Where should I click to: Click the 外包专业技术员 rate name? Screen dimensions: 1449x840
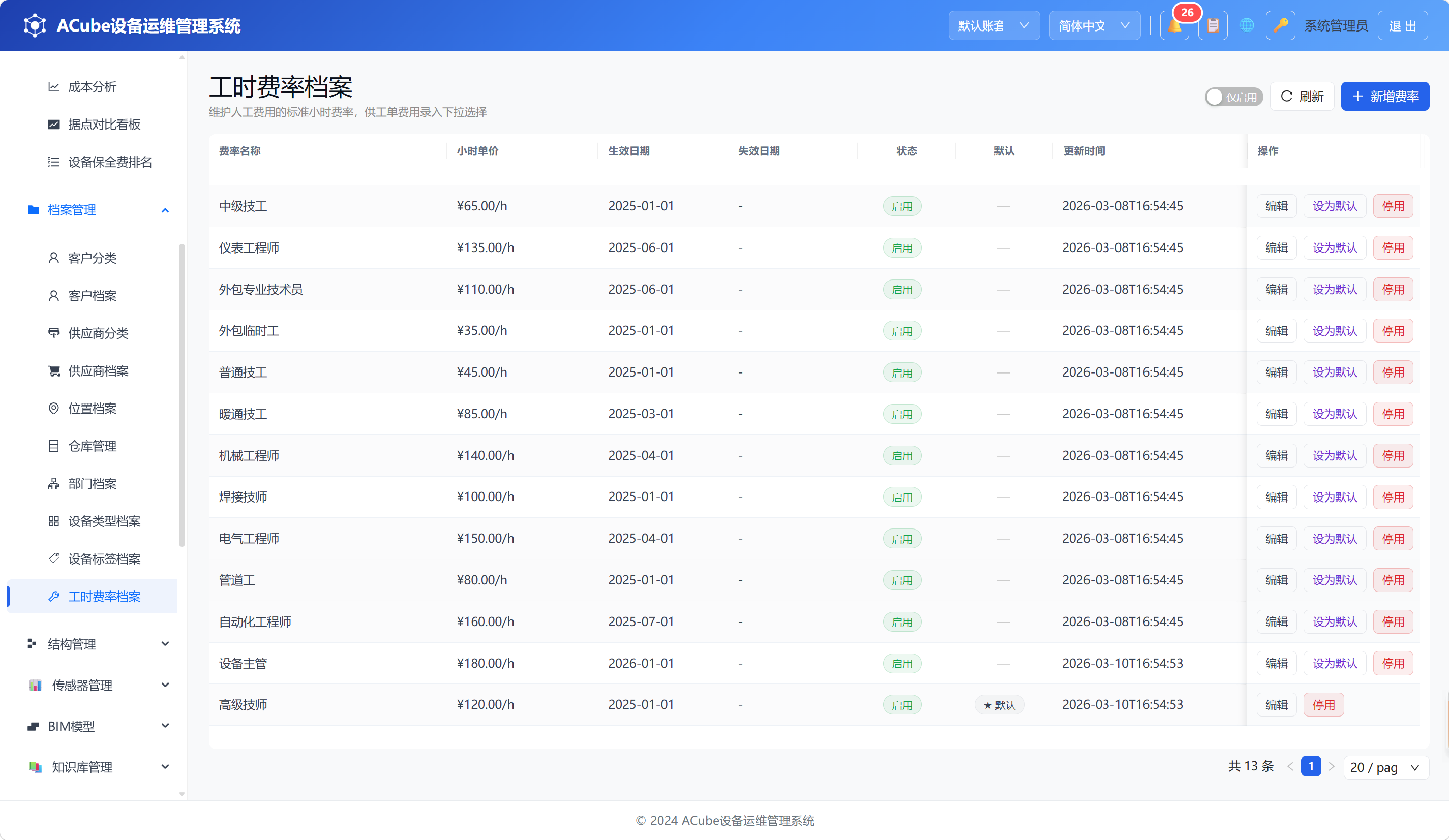(x=260, y=290)
